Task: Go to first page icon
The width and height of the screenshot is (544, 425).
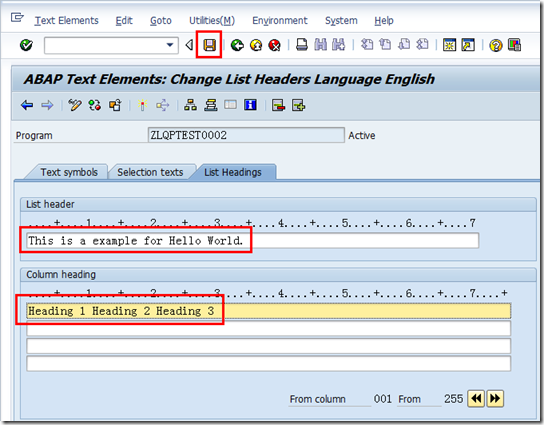Action: click(x=367, y=45)
